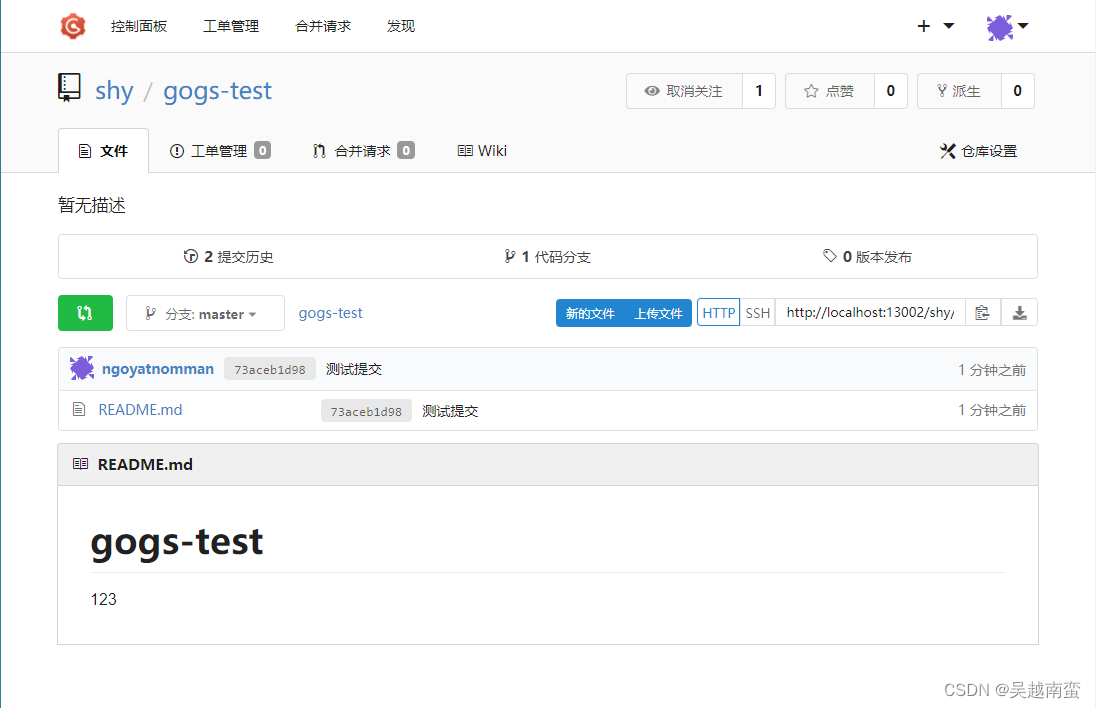Select the HTTP clone protocol
Viewport: 1096px width, 708px height.
click(718, 312)
